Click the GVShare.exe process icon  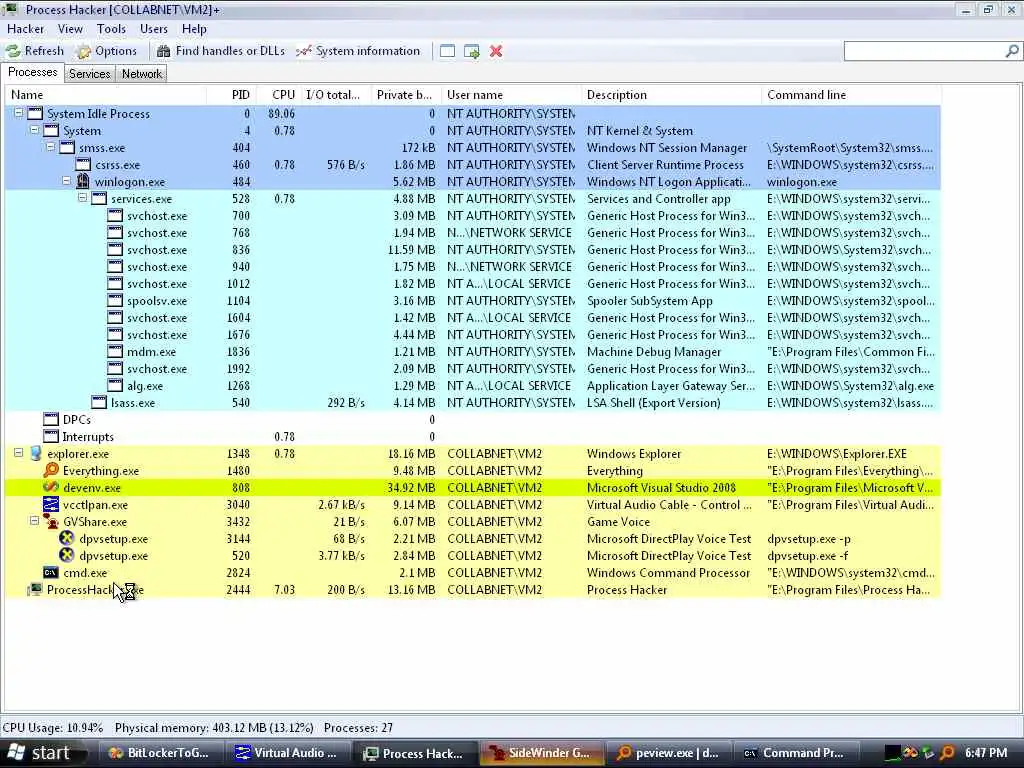(51, 521)
